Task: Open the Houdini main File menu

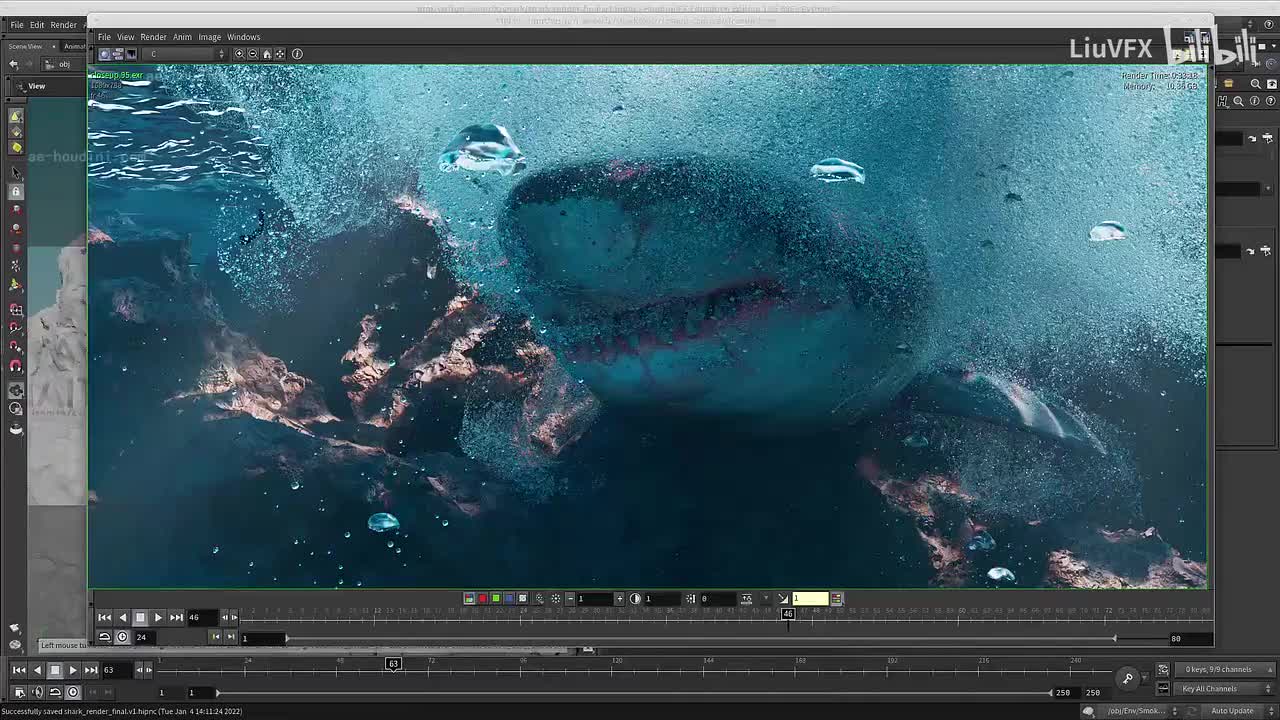Action: [17, 24]
